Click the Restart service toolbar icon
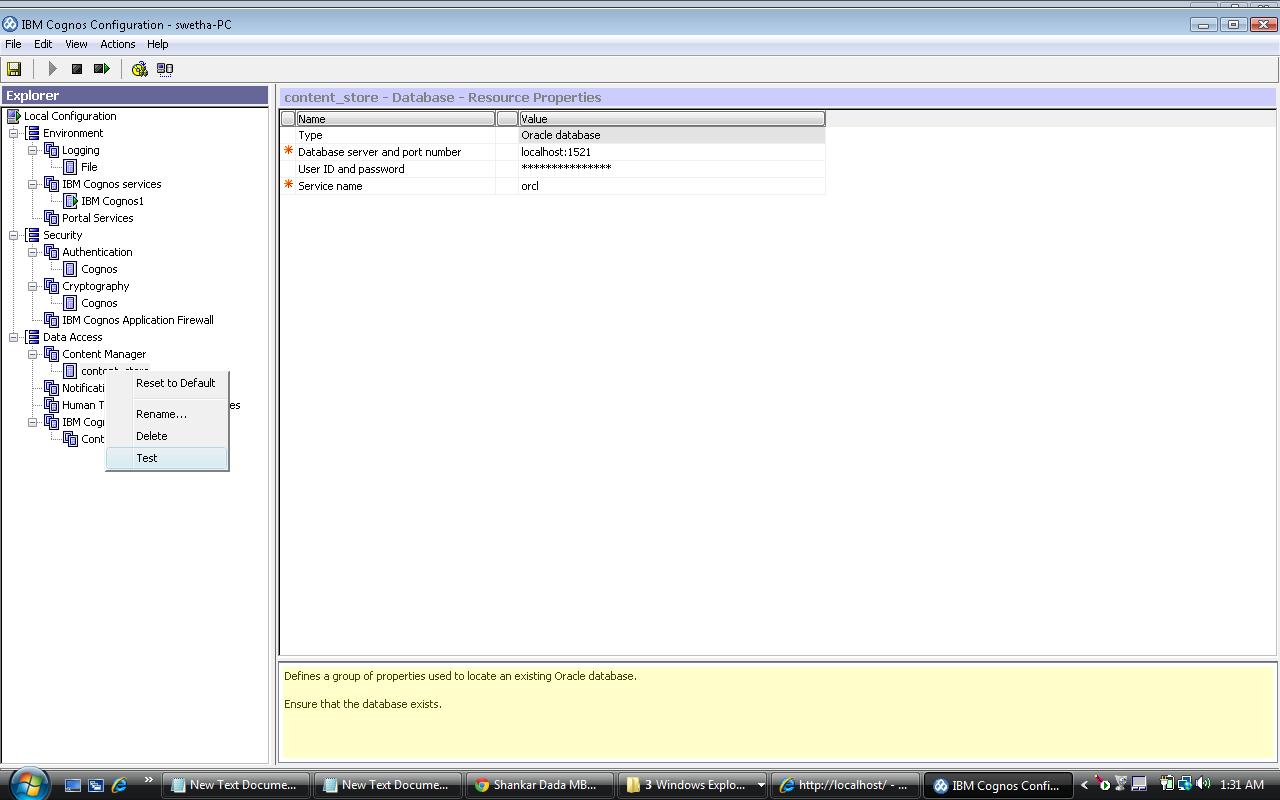1280x800 pixels. (x=101, y=69)
